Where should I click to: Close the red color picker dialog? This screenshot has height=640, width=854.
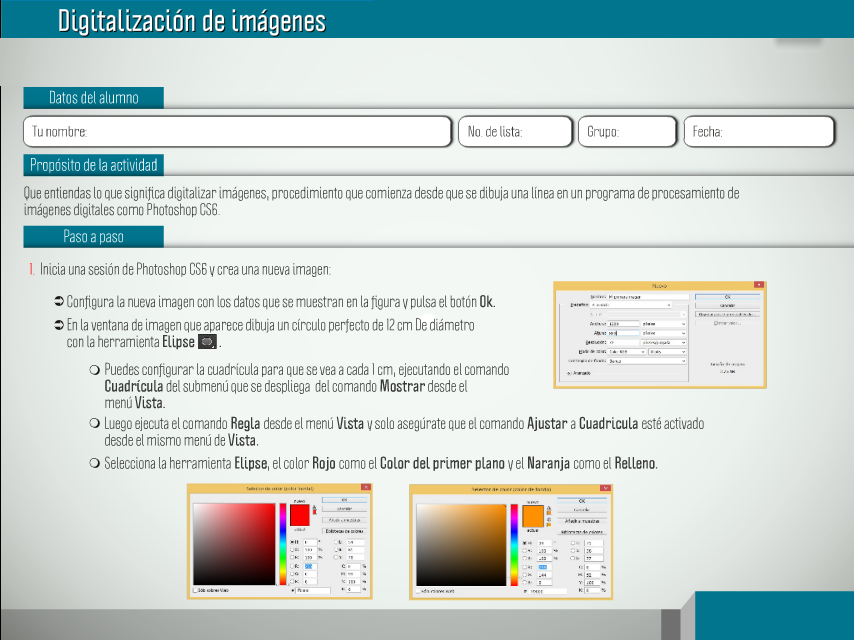366,488
